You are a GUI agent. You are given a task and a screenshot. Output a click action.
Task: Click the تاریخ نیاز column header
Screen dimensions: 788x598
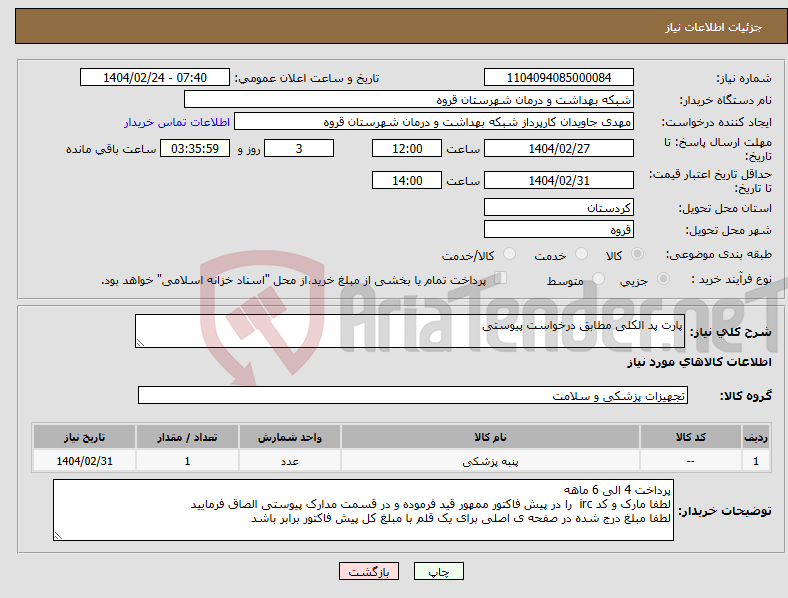(84, 437)
